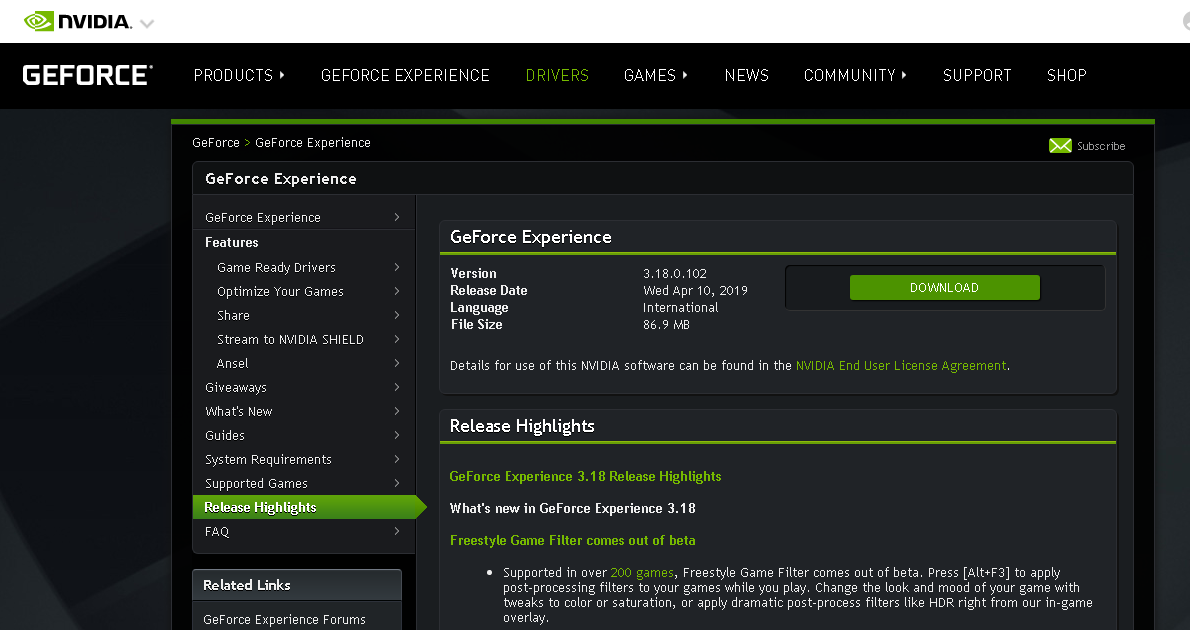
Task: Click the green DOWNLOAD button
Action: point(944,288)
